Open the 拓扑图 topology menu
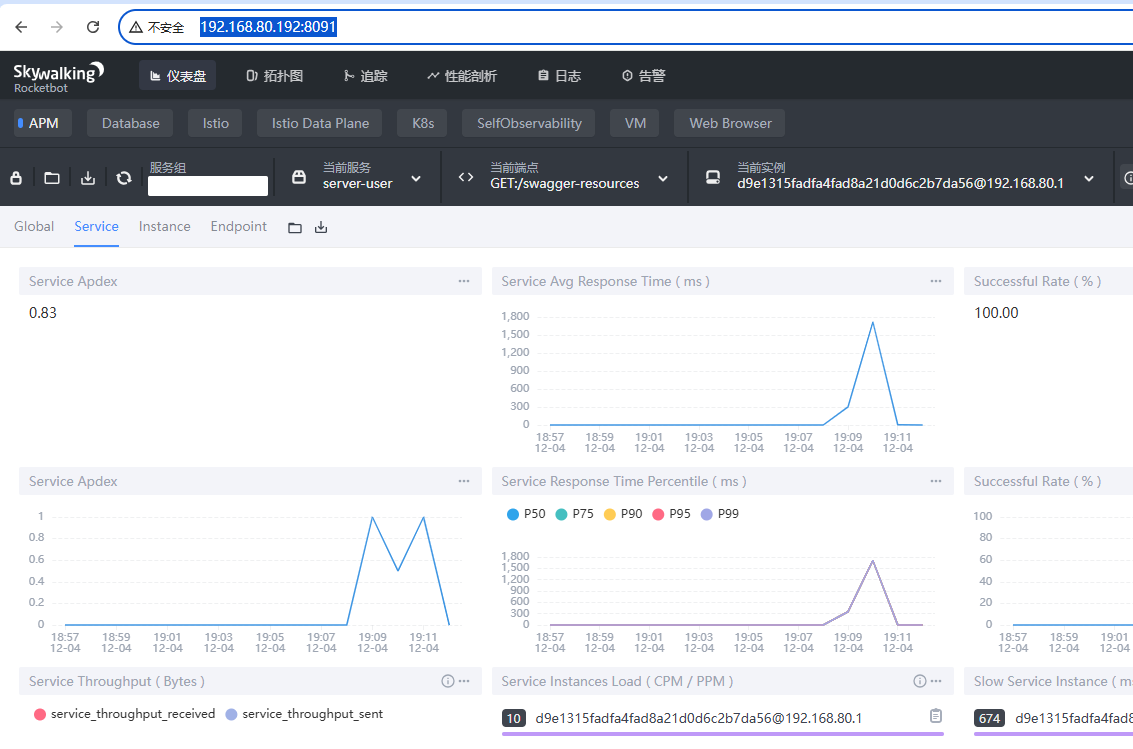 [275, 76]
